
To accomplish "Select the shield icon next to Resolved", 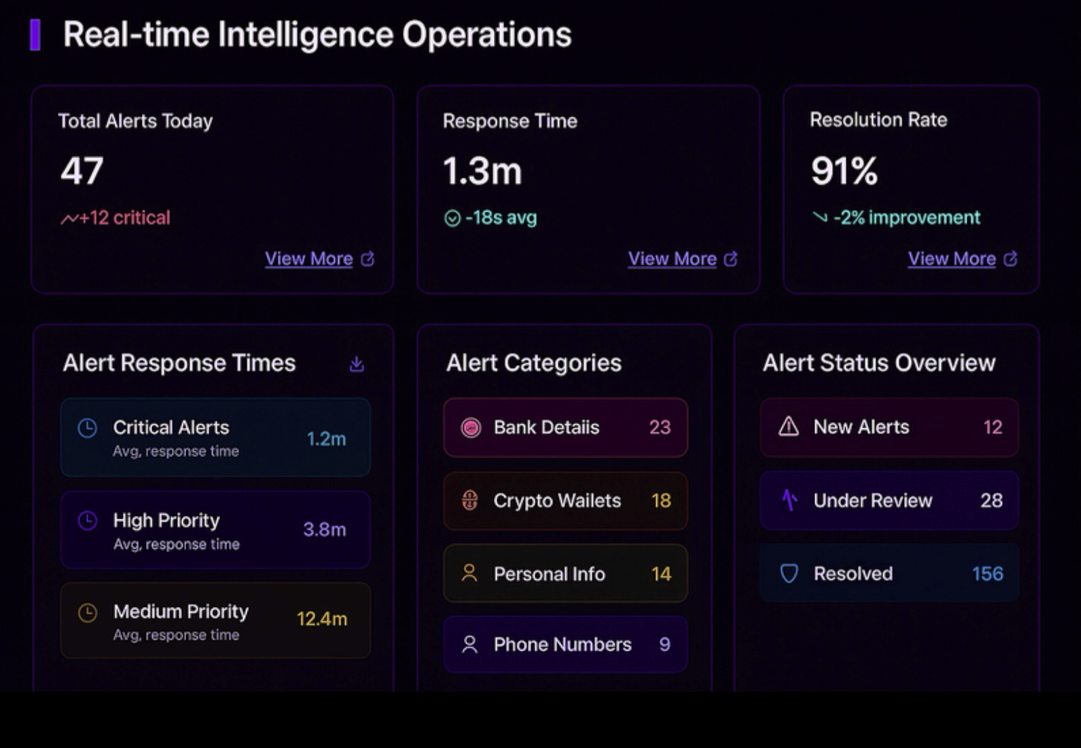I will 789,574.
